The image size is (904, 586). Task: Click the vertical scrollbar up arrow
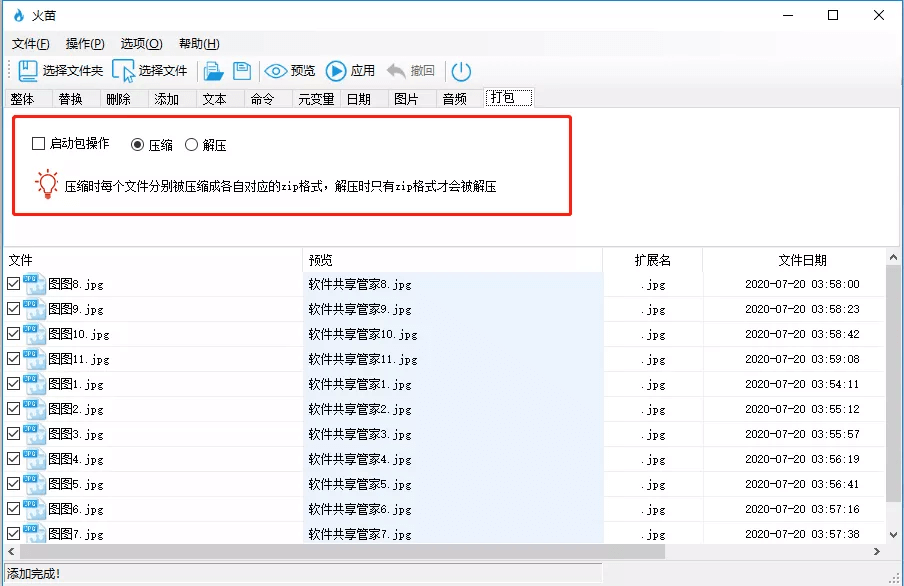[x=893, y=257]
